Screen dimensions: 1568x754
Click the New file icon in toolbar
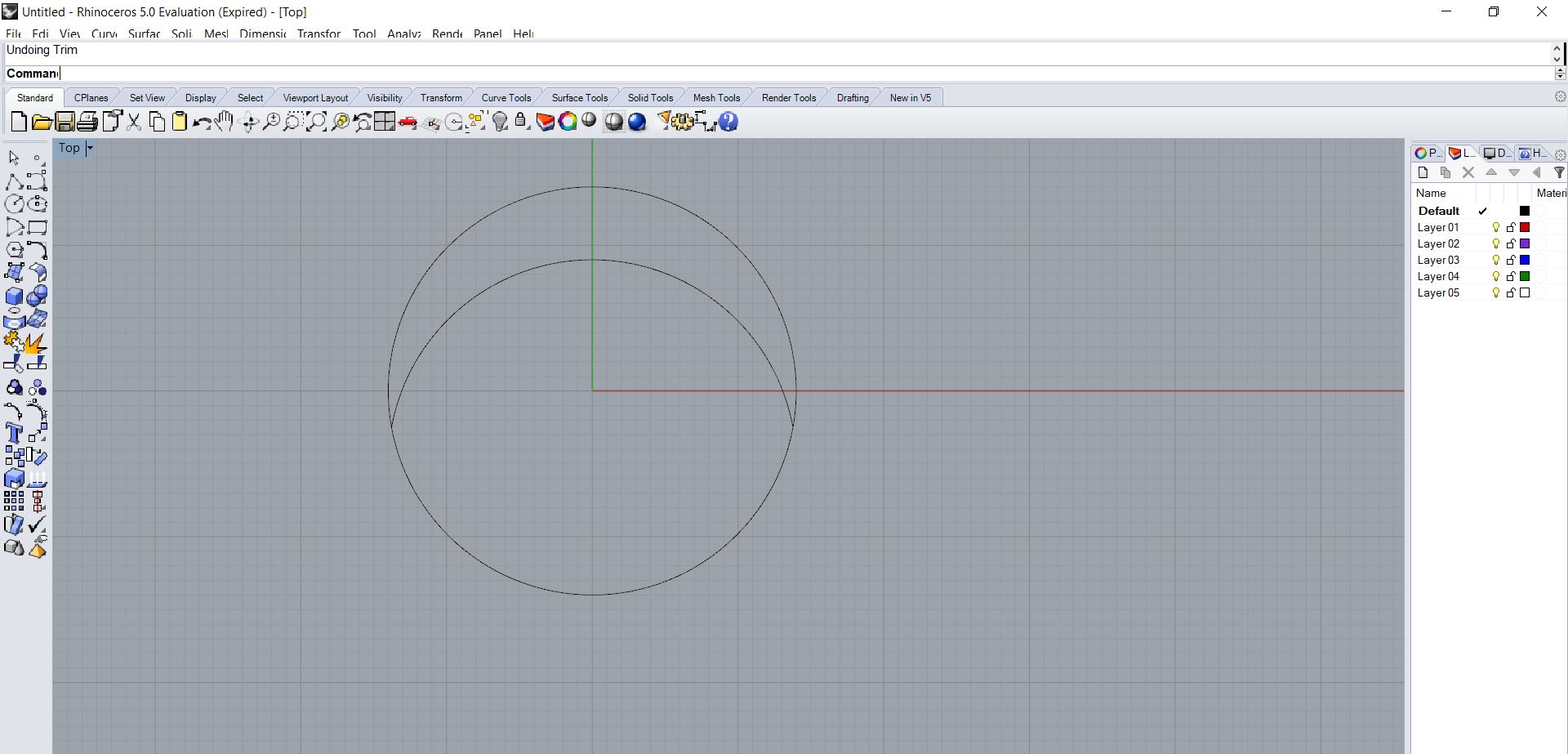[19, 122]
